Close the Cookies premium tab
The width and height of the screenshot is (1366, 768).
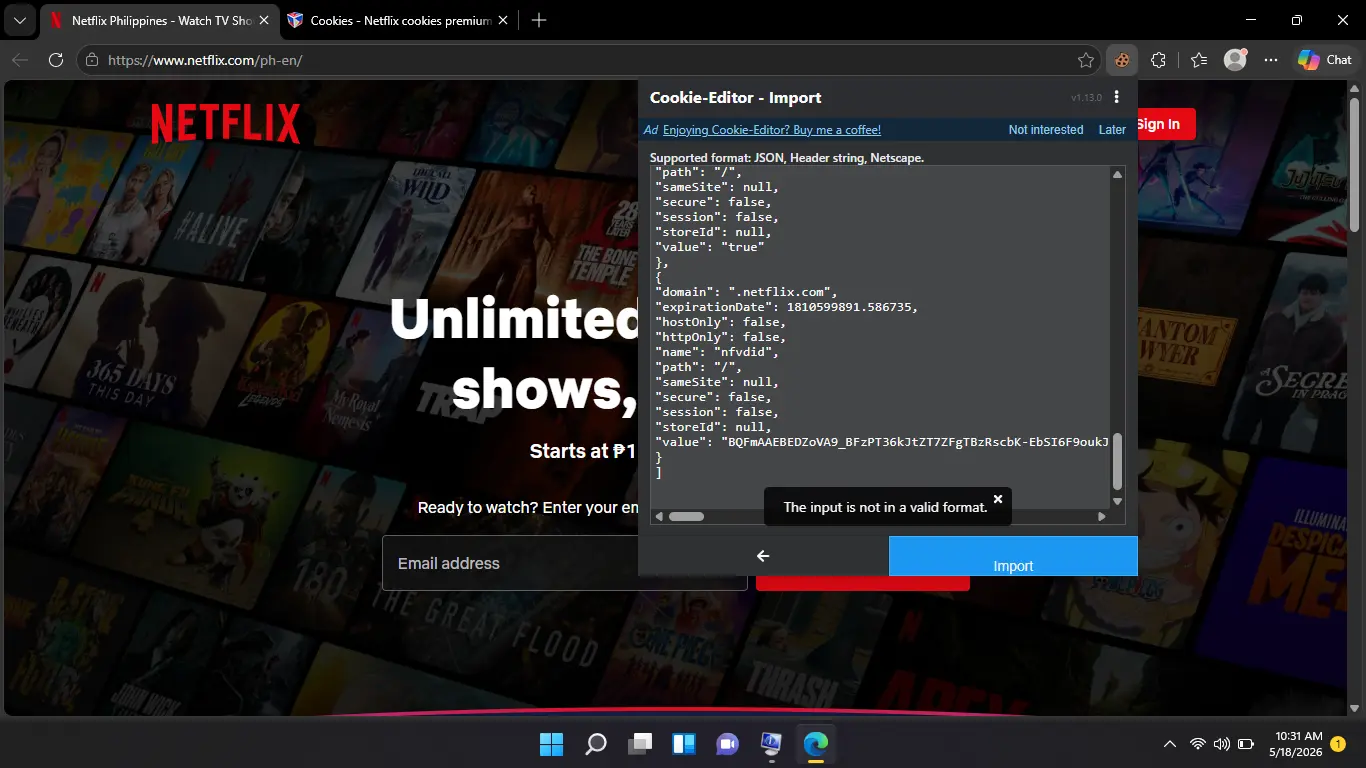click(x=503, y=20)
